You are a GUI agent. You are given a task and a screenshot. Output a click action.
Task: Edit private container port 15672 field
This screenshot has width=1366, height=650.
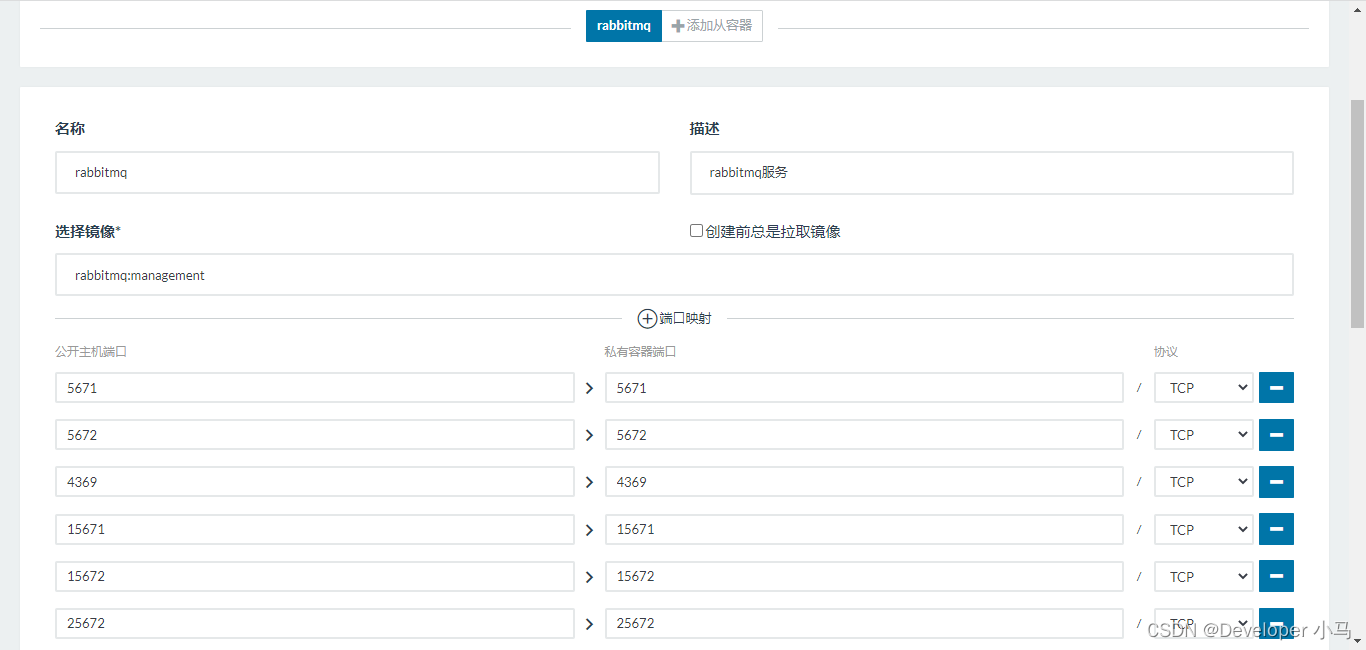[864, 576]
